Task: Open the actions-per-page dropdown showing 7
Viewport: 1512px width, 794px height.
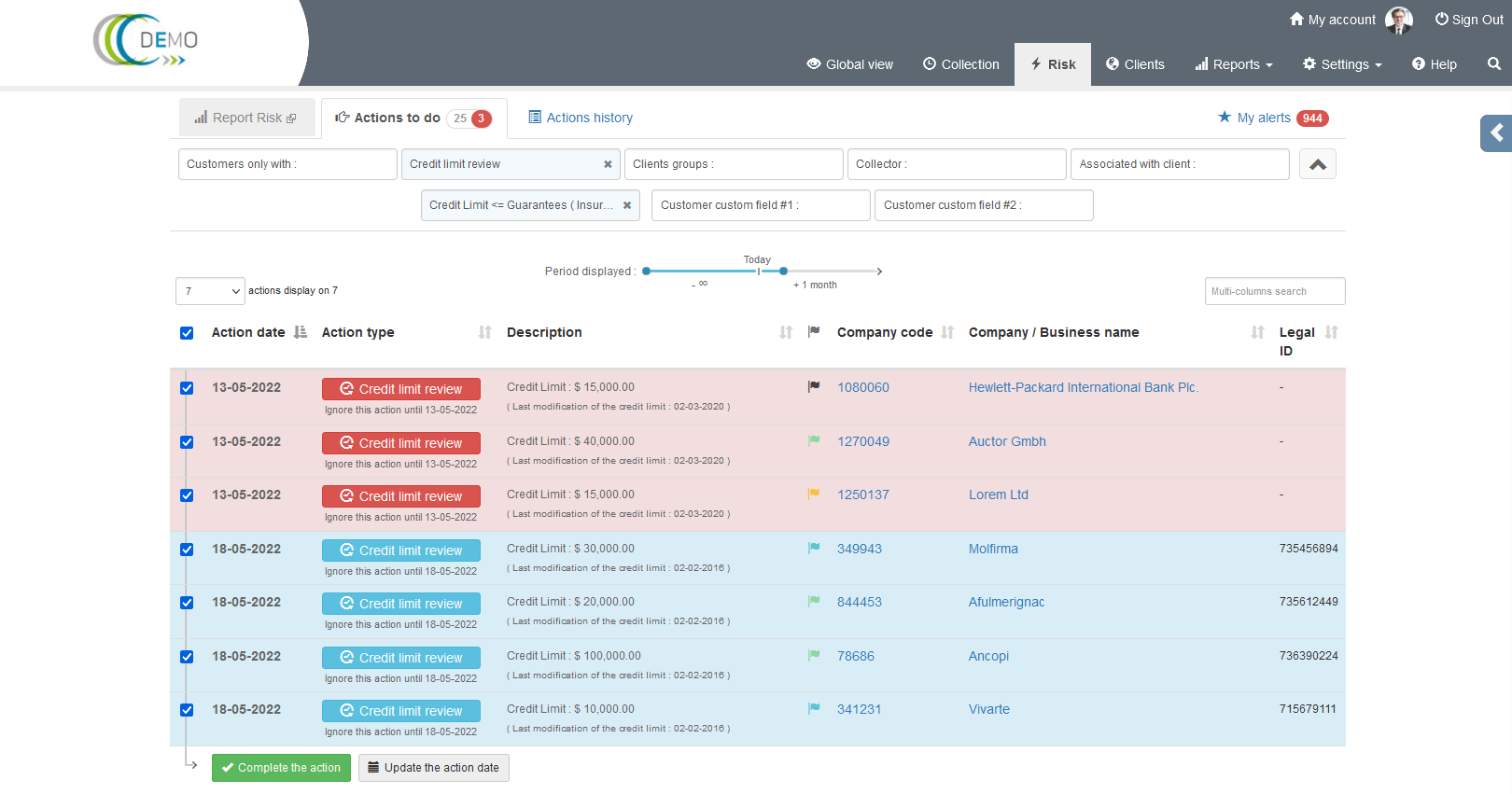Action: pos(210,291)
